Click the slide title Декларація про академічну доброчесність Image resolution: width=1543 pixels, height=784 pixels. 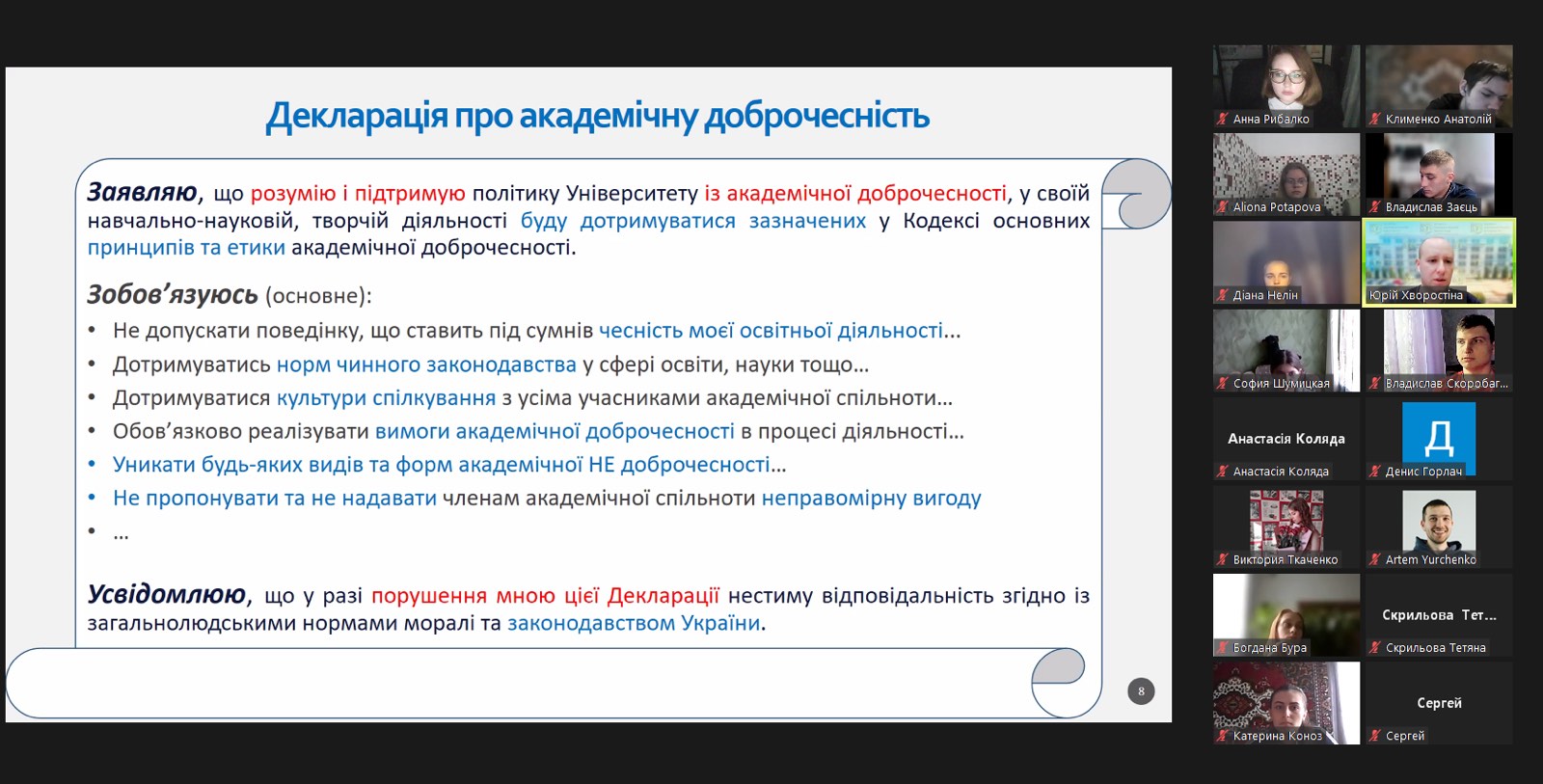pos(597,116)
